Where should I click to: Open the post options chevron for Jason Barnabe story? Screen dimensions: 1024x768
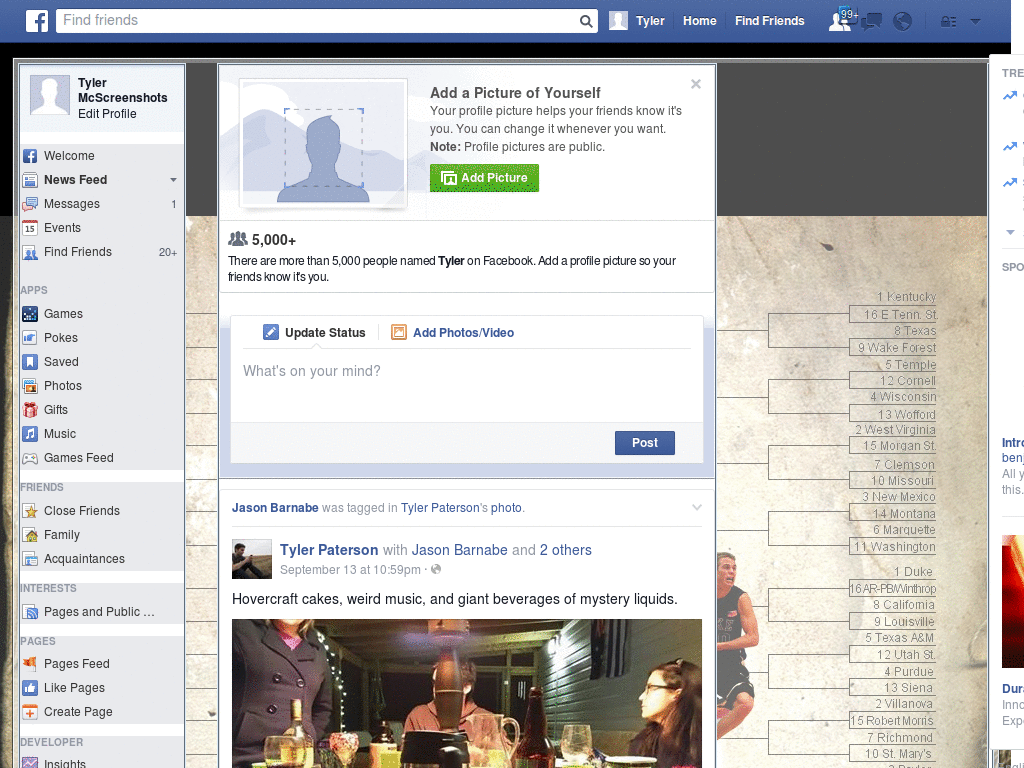[697, 507]
